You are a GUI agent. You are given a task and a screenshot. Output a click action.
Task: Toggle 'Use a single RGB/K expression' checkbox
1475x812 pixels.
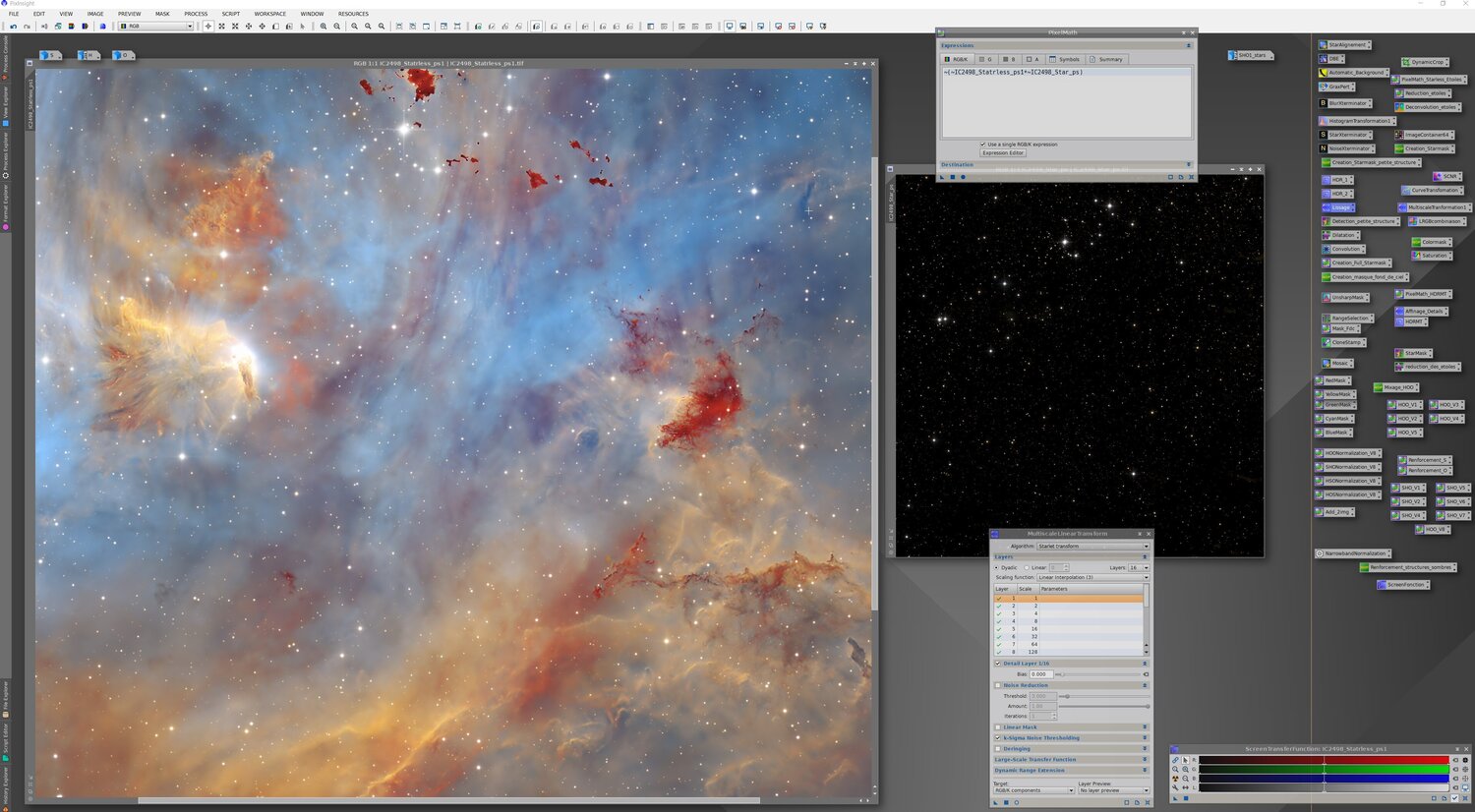(x=982, y=145)
